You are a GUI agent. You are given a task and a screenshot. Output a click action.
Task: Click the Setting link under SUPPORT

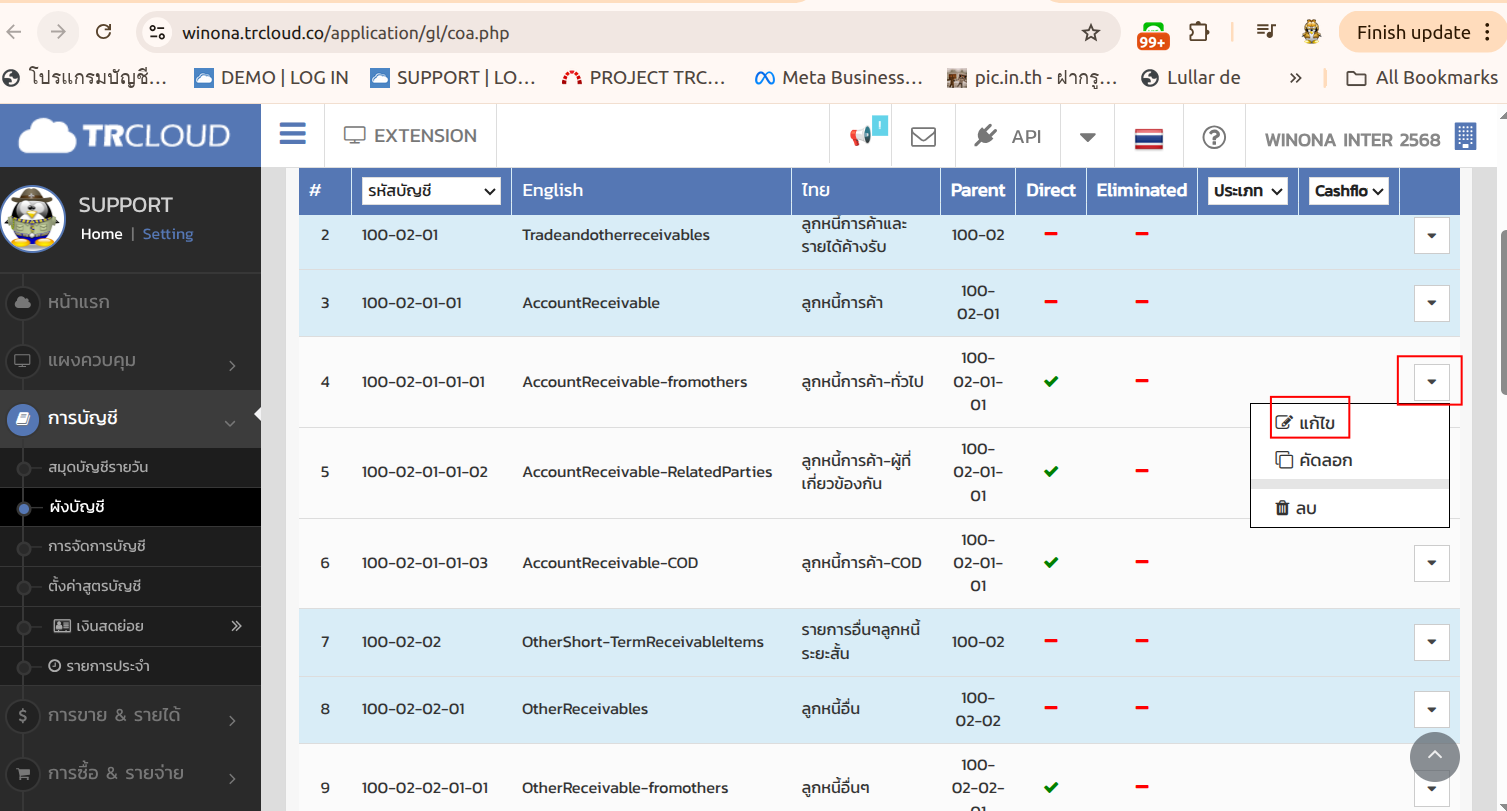pos(167,234)
